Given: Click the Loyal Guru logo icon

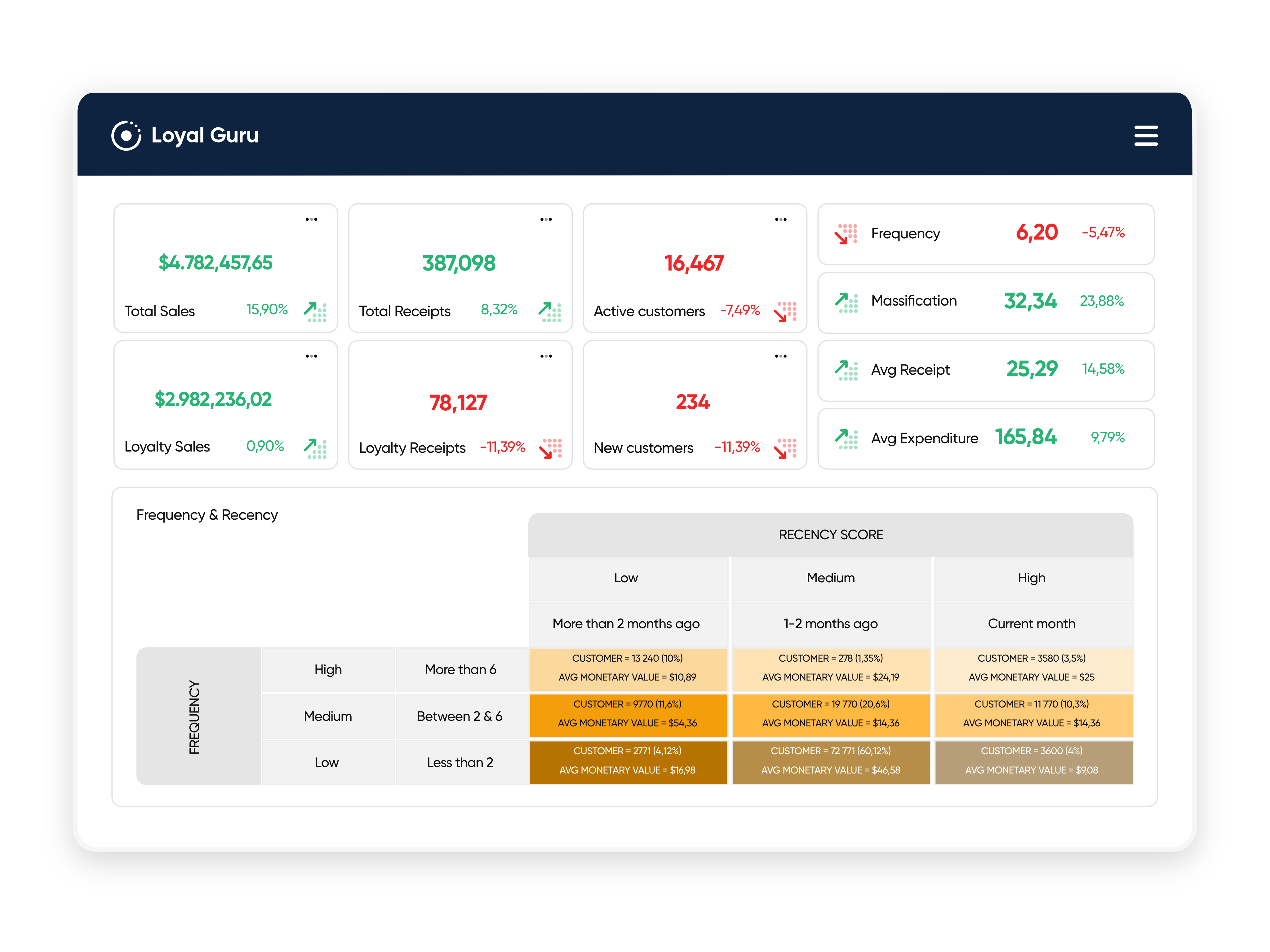Looking at the screenshot, I should coord(126,135).
